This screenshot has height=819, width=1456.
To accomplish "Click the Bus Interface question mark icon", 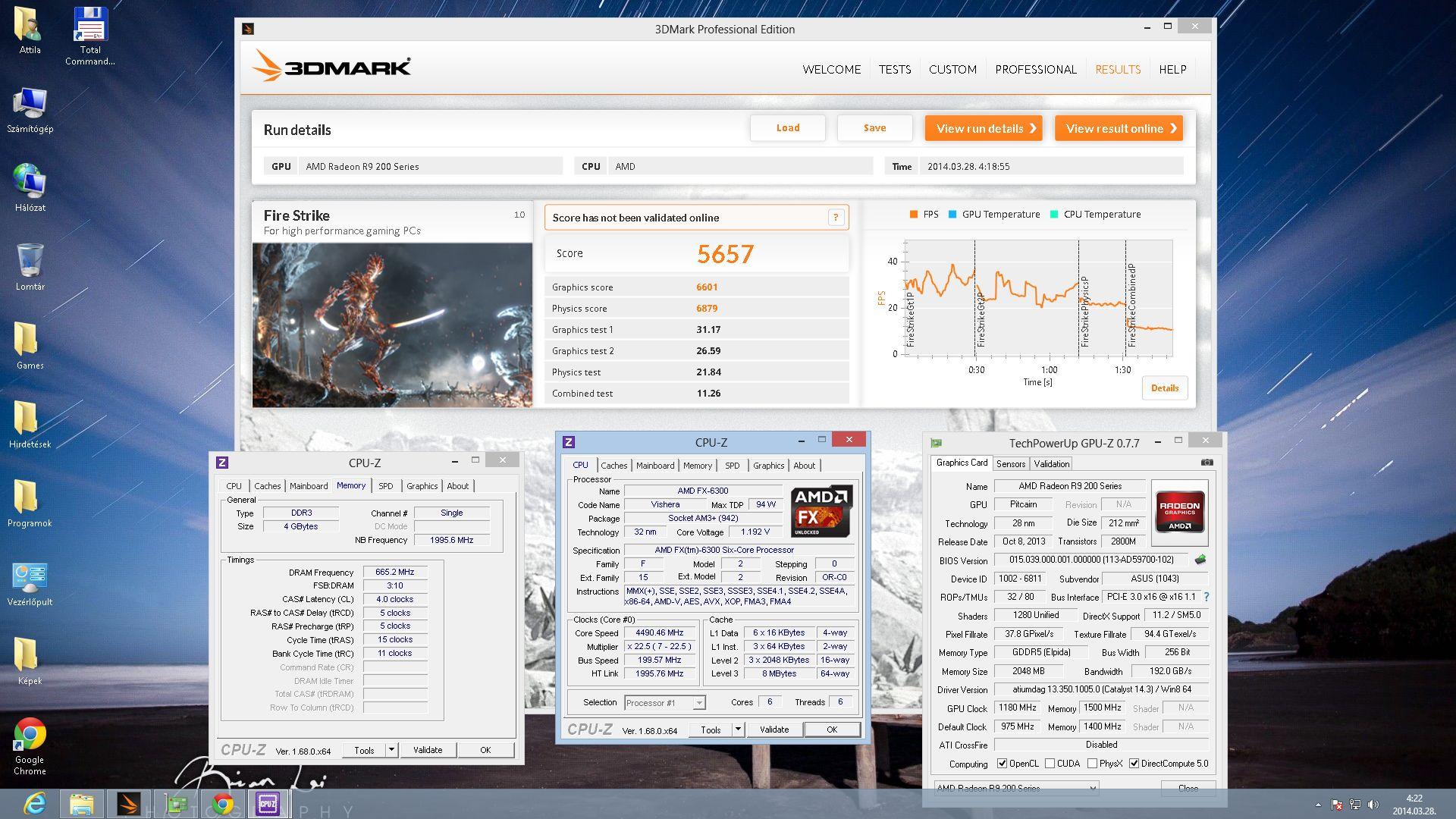I will coord(1207,597).
